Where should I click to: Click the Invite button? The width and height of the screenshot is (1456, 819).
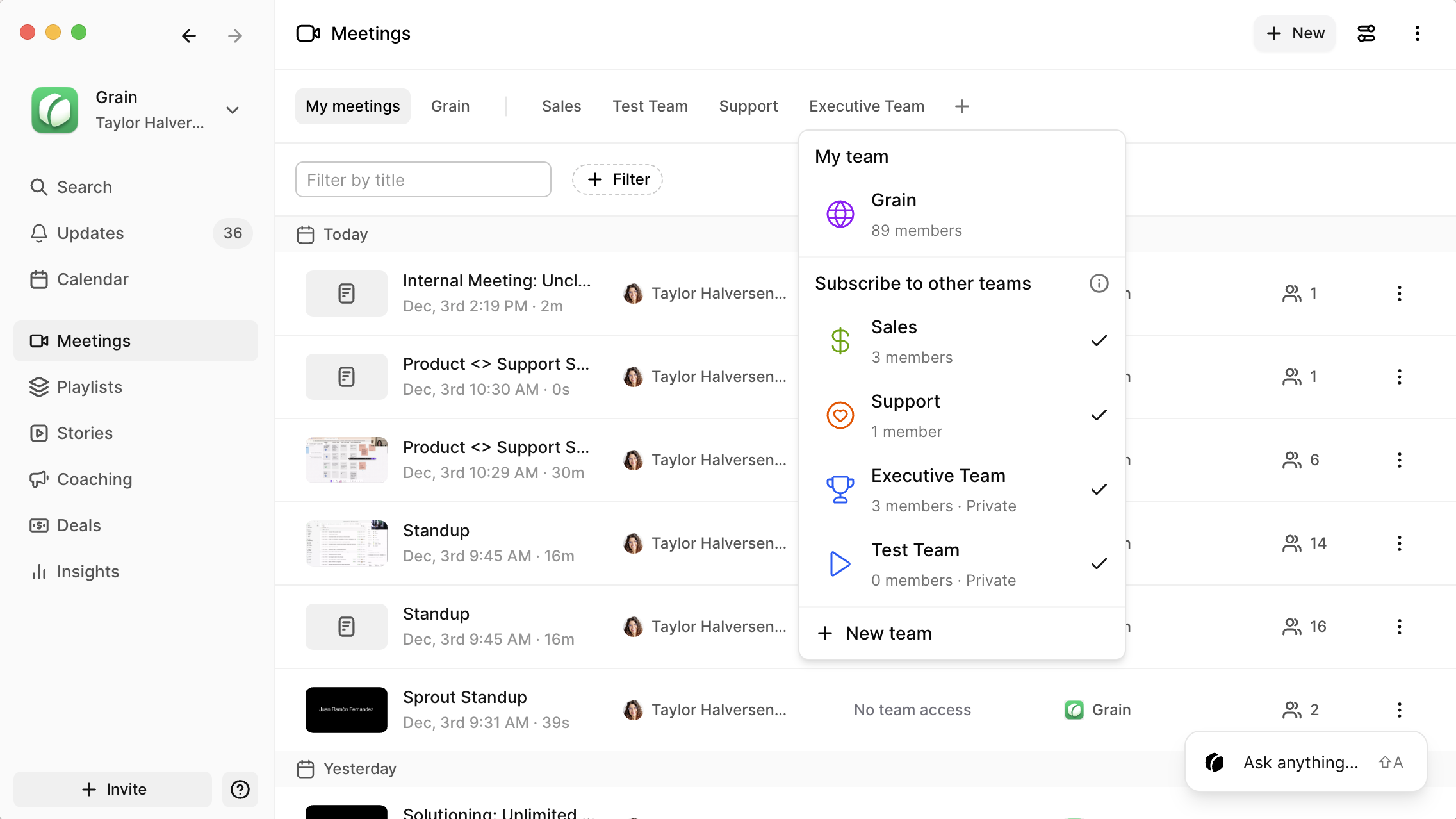(113, 790)
